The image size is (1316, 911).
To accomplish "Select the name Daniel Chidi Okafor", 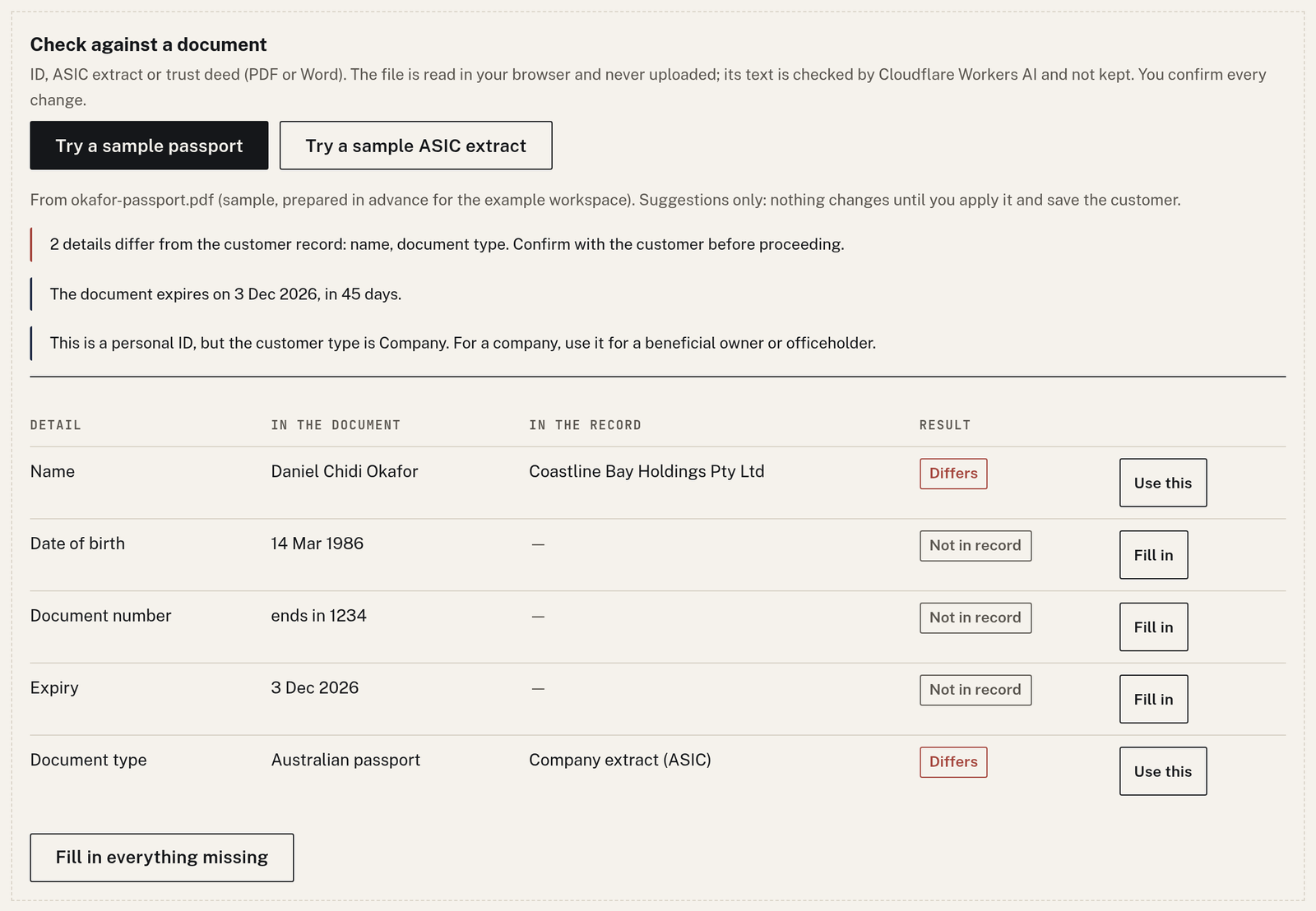I will pos(345,471).
